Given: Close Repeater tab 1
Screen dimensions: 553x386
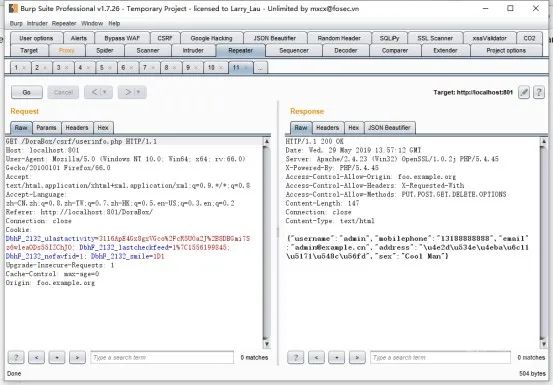Looking at the screenshot, I should [x=24, y=68].
